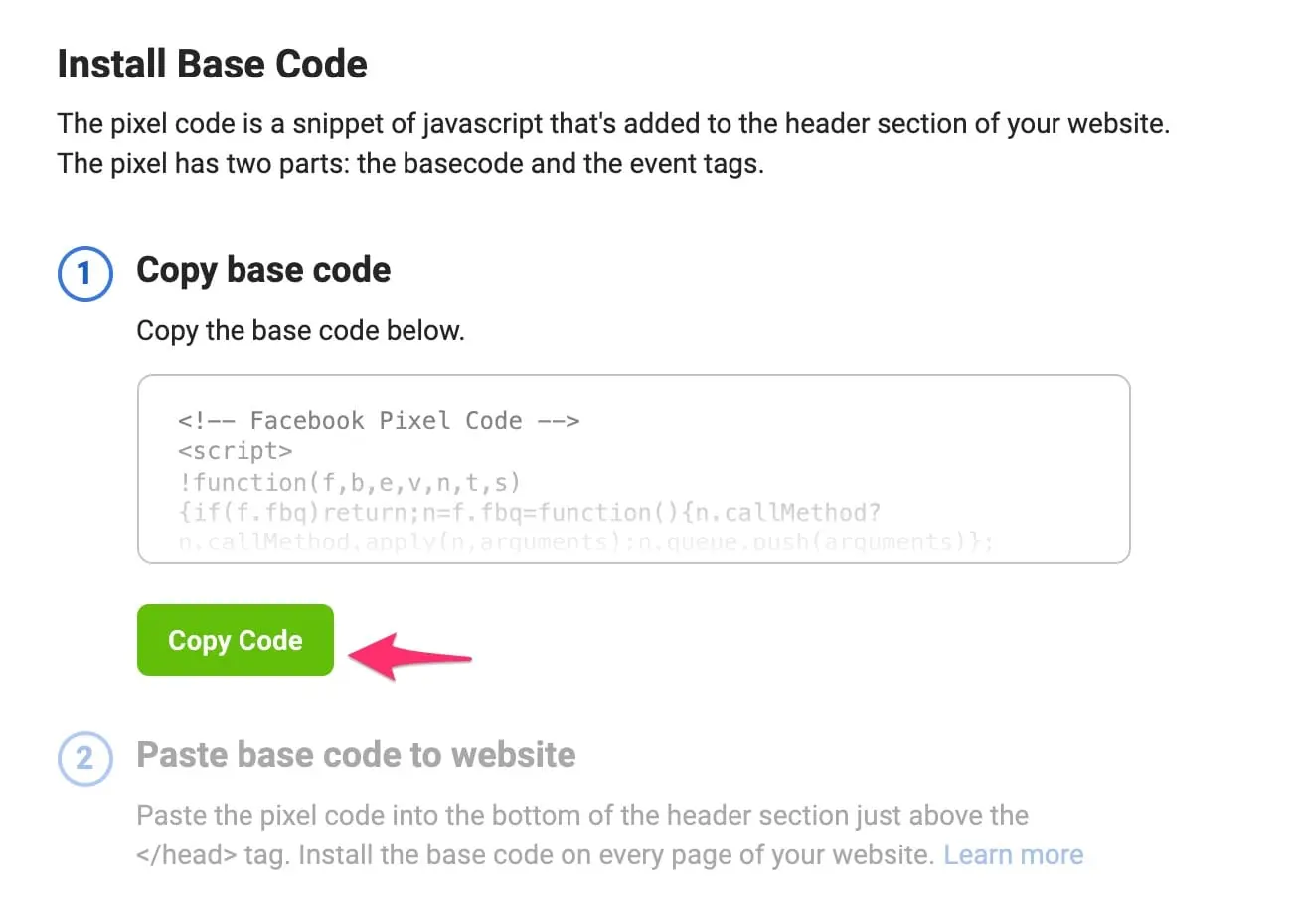This screenshot has width=1298, height=924.
Task: Click the Install the base code on every page sentence
Action: [x=616, y=855]
